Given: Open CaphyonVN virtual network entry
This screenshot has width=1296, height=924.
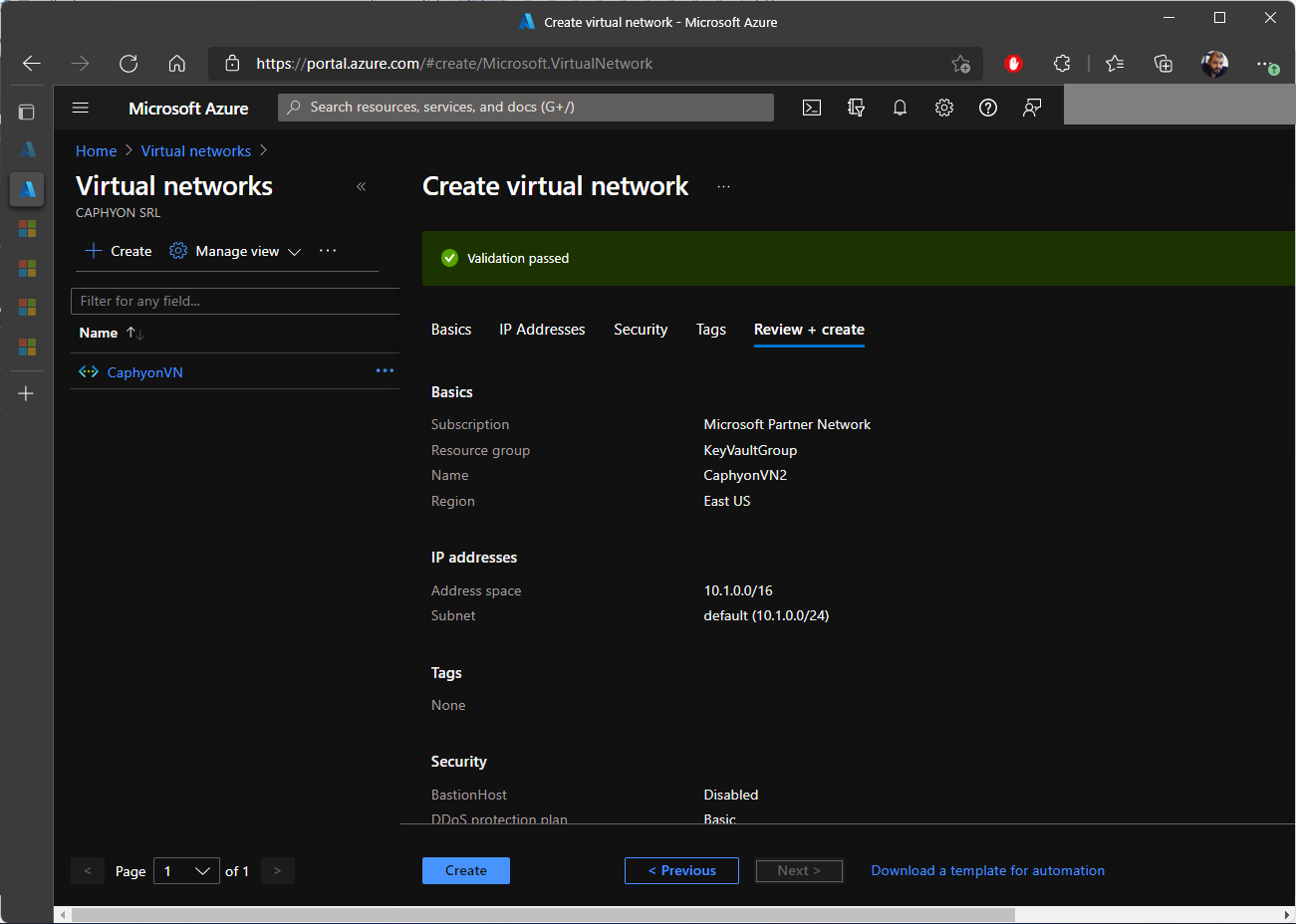Looking at the screenshot, I should tap(145, 372).
